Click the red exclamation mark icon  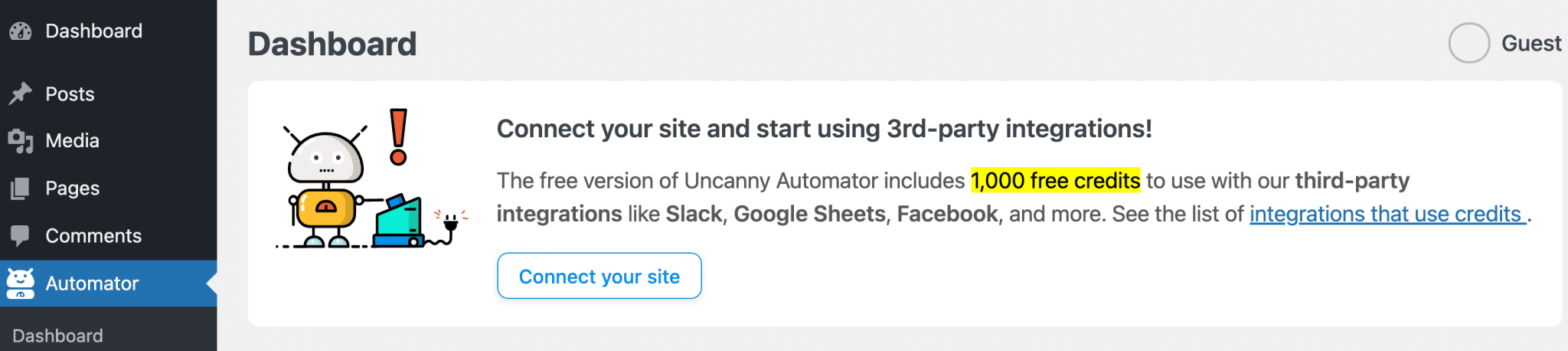point(398,137)
